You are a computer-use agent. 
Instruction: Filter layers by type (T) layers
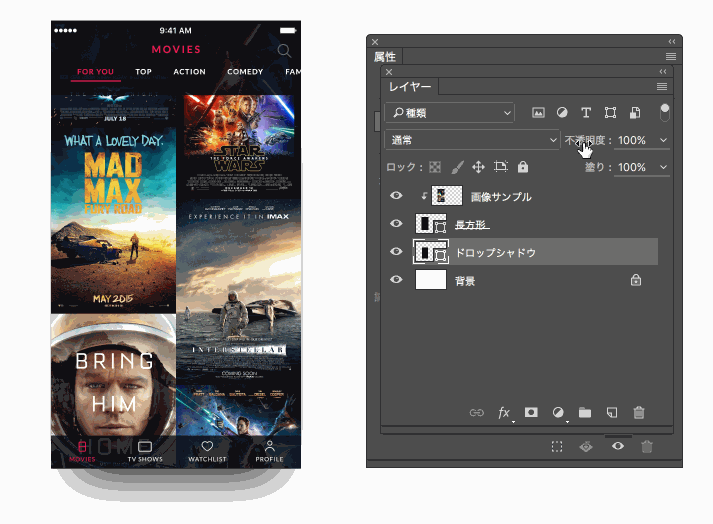coord(586,113)
